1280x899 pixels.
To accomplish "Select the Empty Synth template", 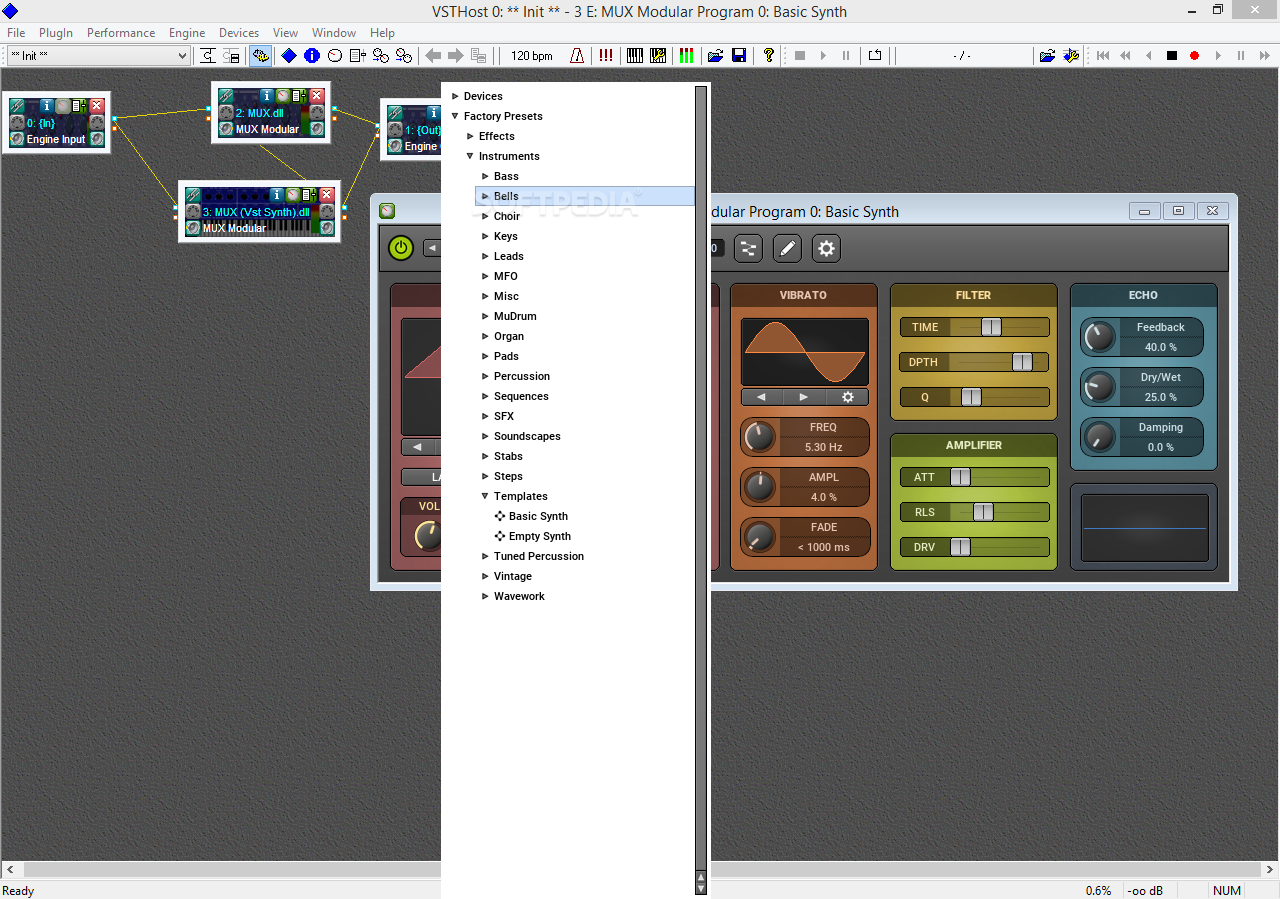I will point(540,536).
